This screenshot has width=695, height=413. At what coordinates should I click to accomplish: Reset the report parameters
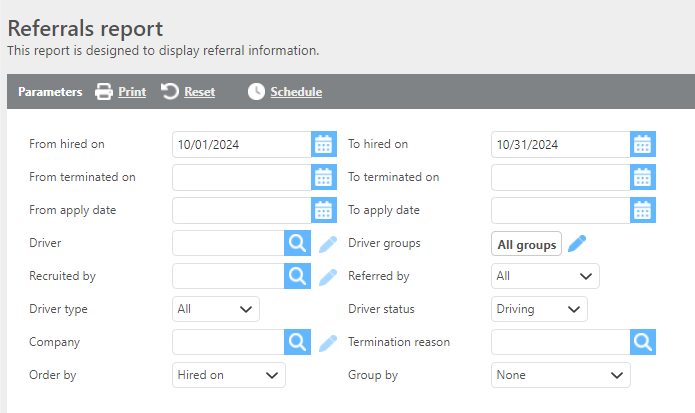[188, 92]
